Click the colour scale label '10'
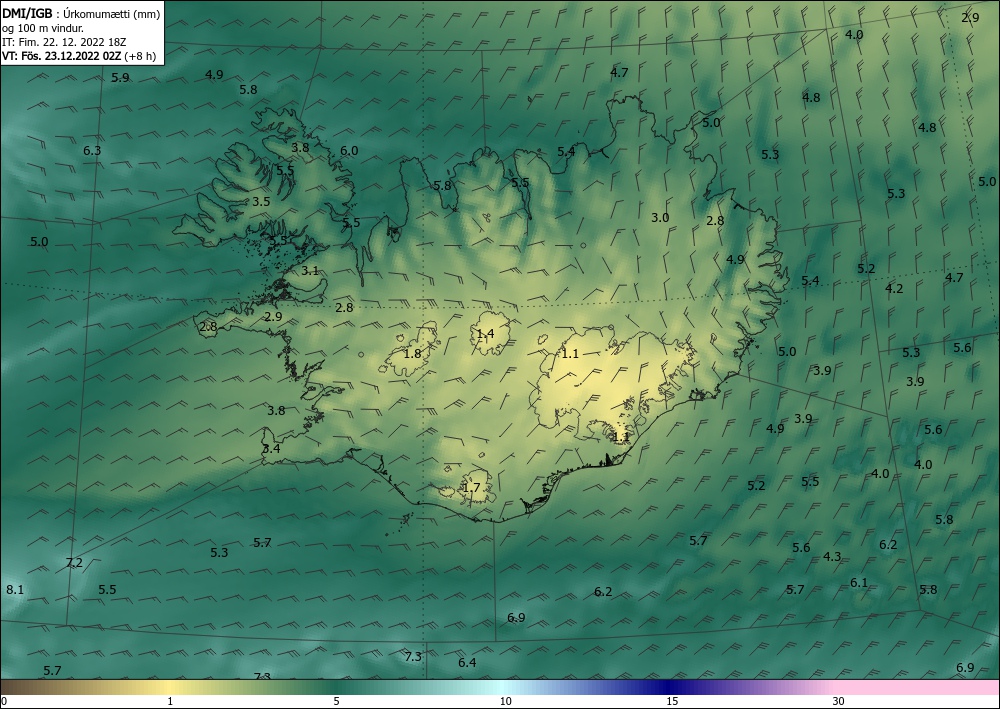This screenshot has height=709, width=1000. click(x=505, y=701)
